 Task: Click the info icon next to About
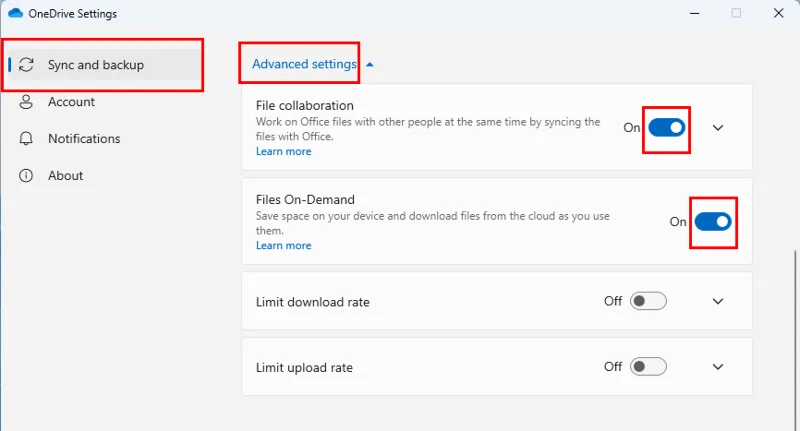point(26,175)
